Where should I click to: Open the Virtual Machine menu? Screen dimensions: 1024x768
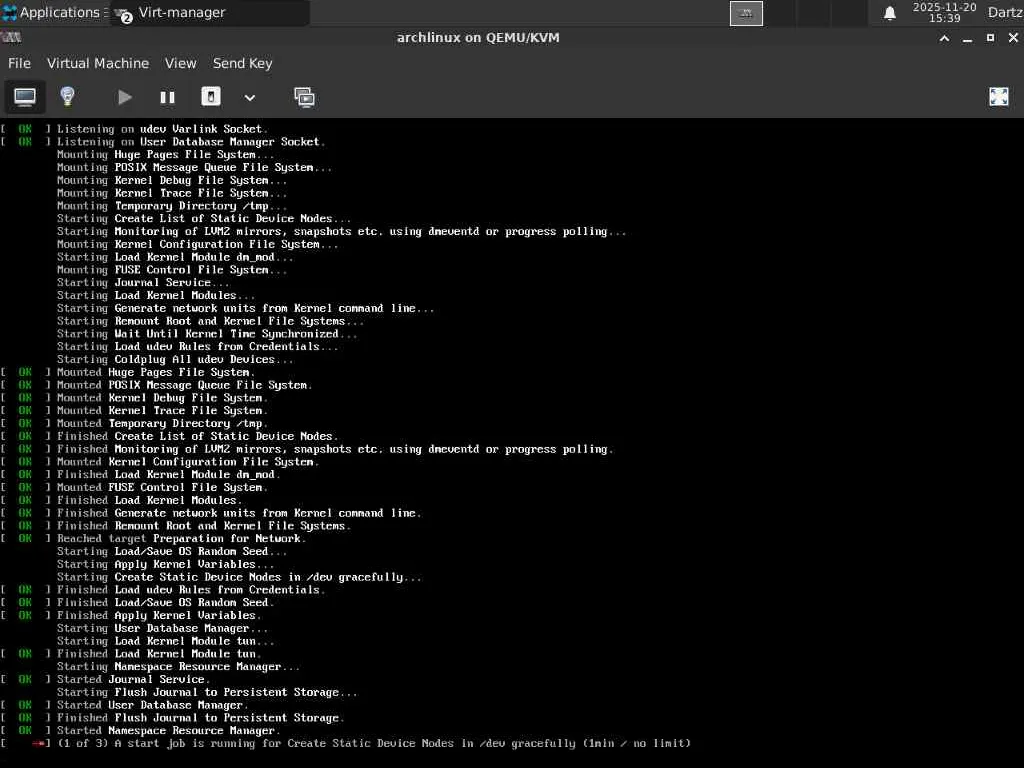(x=98, y=63)
